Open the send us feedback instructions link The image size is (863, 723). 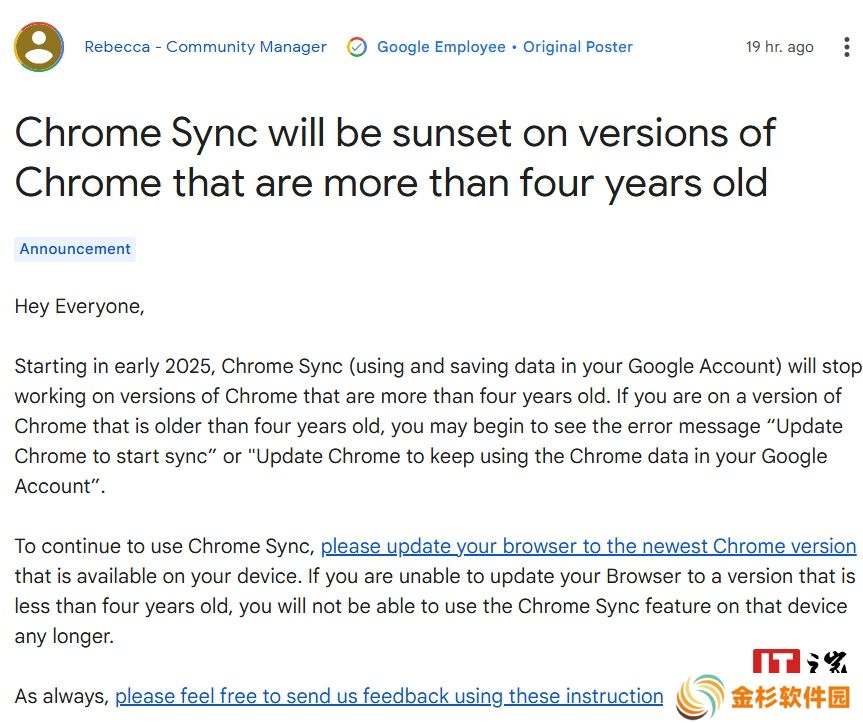click(389, 697)
